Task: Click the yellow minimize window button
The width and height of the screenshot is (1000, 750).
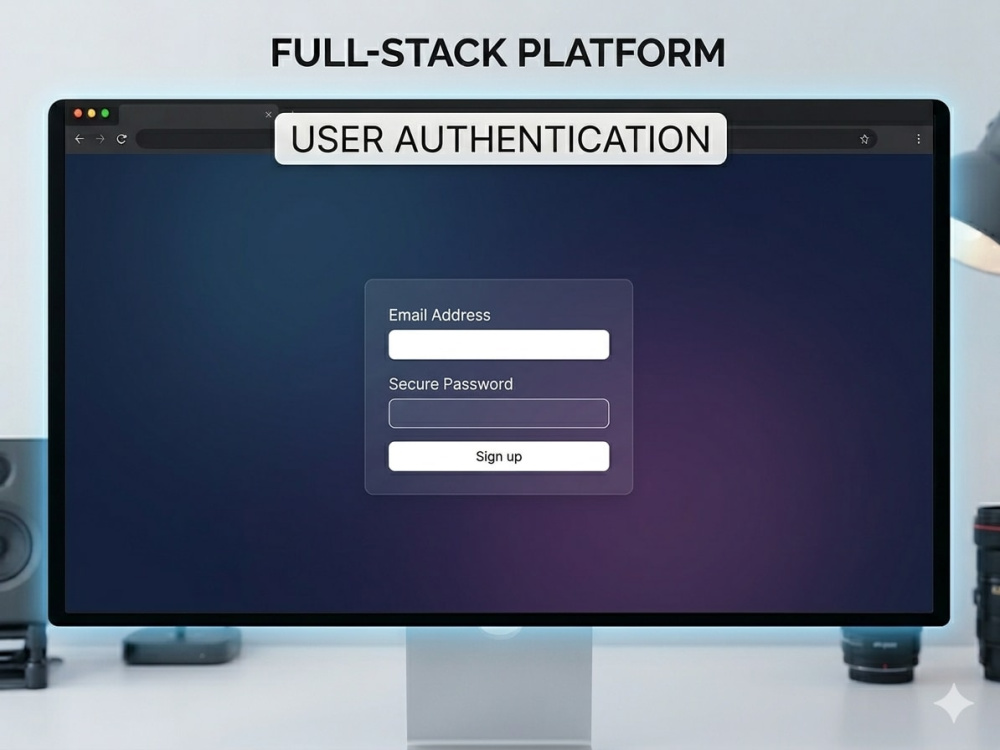Action: 92,114
